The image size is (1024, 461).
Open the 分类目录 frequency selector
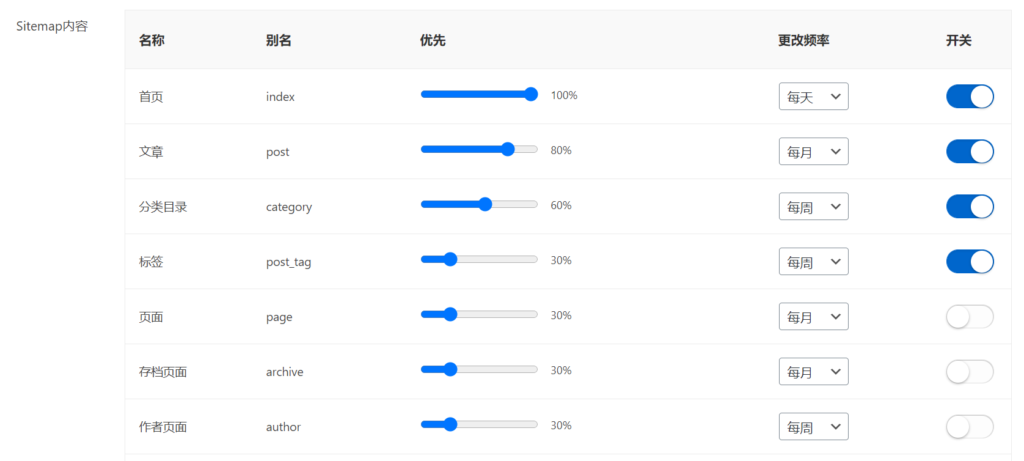coord(813,207)
